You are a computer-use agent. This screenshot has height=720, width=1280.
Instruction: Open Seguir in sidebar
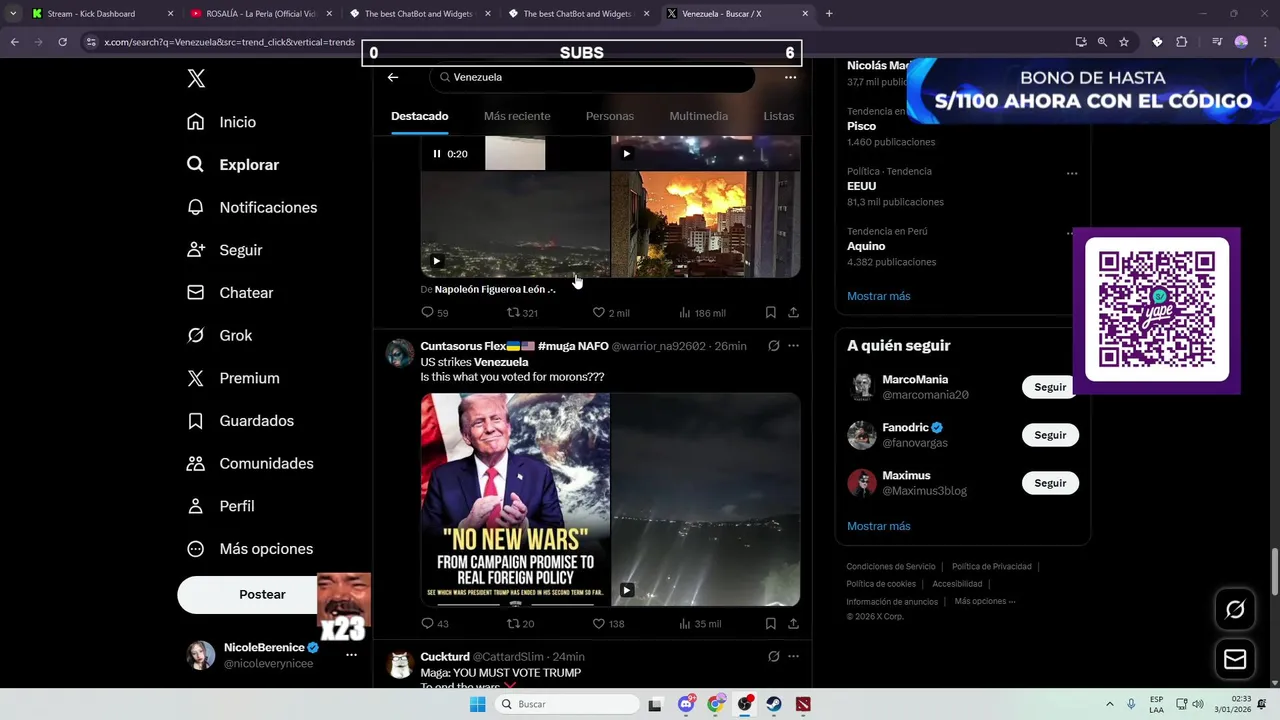[225, 250]
